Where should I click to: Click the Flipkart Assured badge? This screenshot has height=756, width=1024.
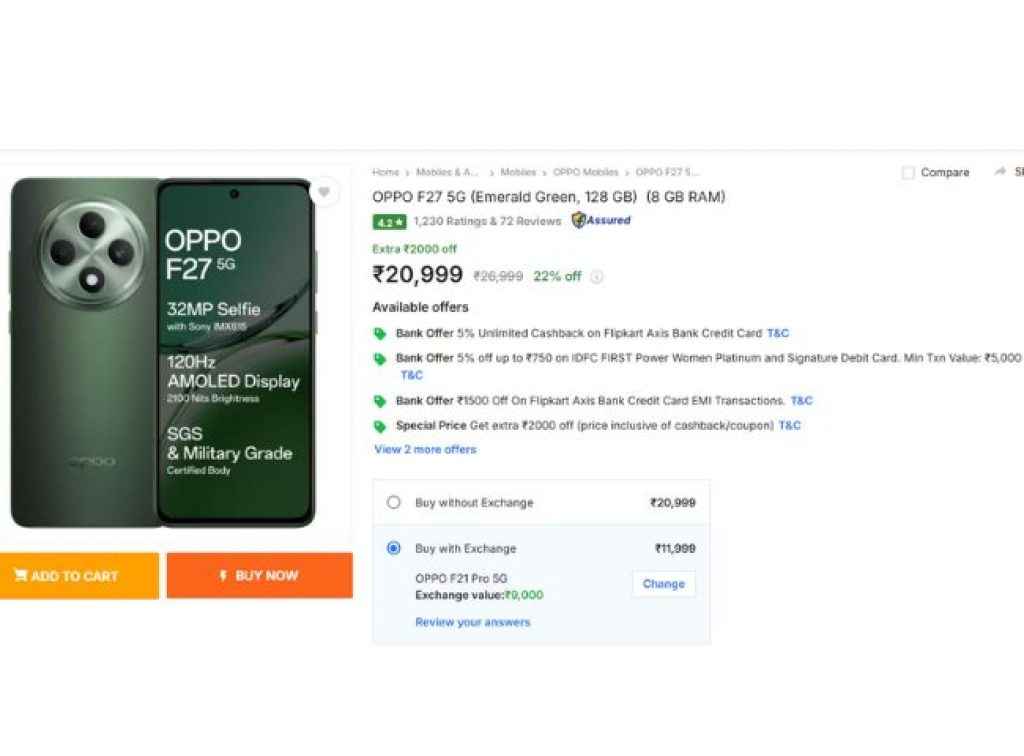(x=601, y=220)
